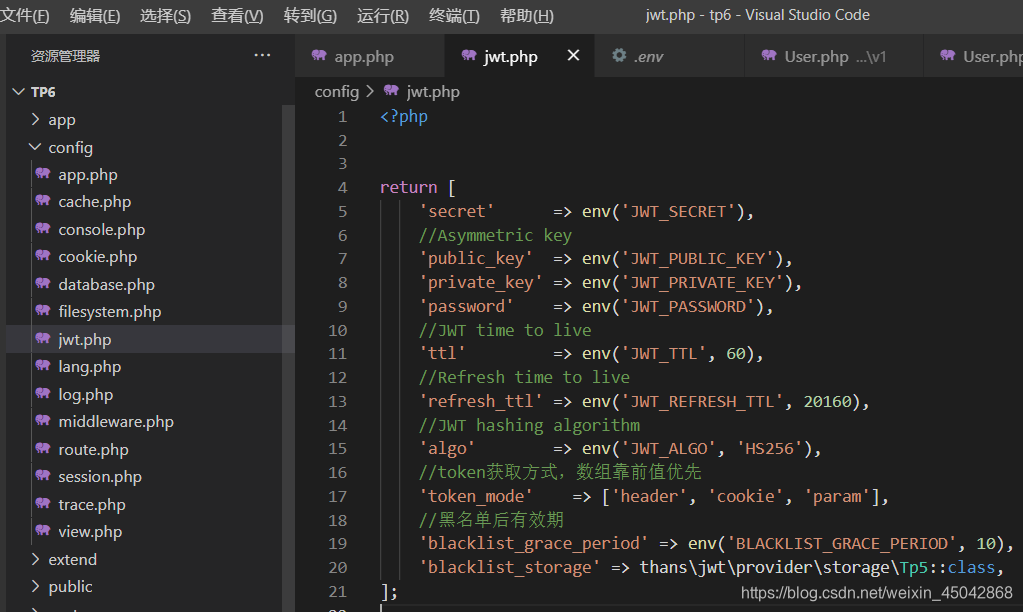Click the PHP icon beside database.php
1023x612 pixels.
[x=43, y=284]
